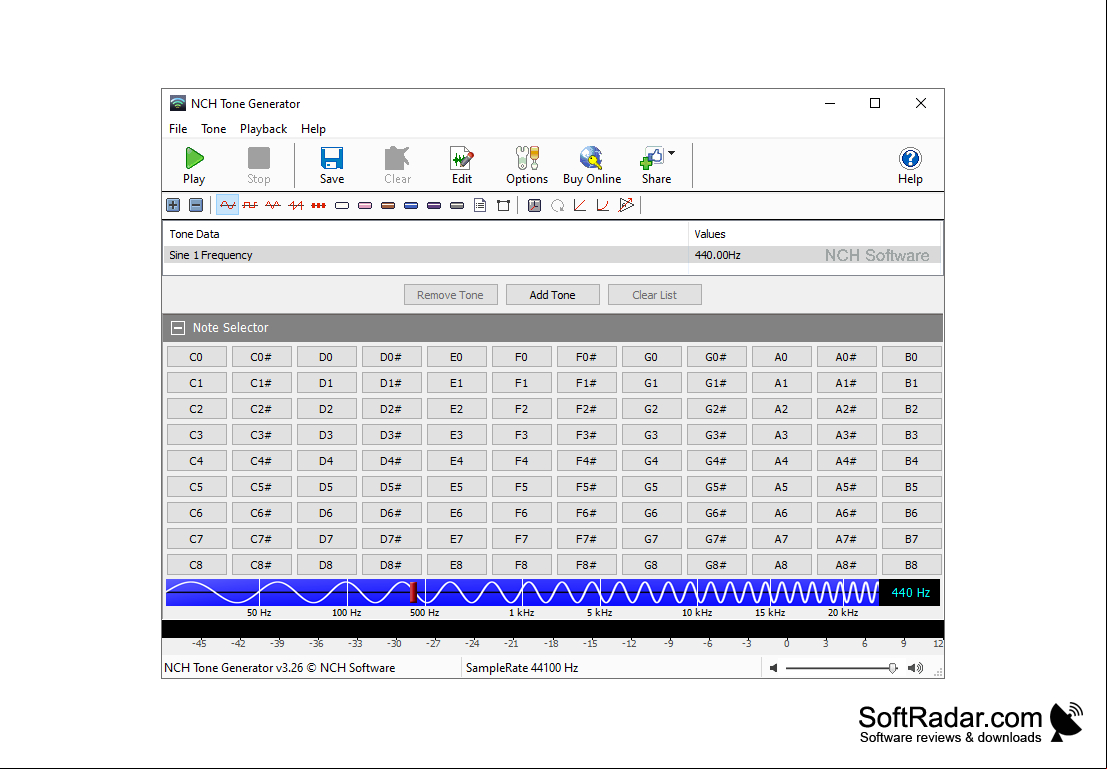Expand the Share dropdown arrow
The image size is (1107, 769).
click(x=671, y=153)
